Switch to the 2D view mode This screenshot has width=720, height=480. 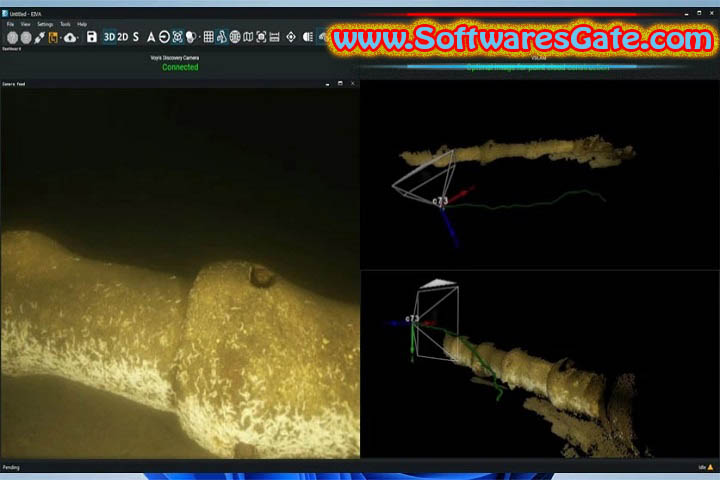123,37
